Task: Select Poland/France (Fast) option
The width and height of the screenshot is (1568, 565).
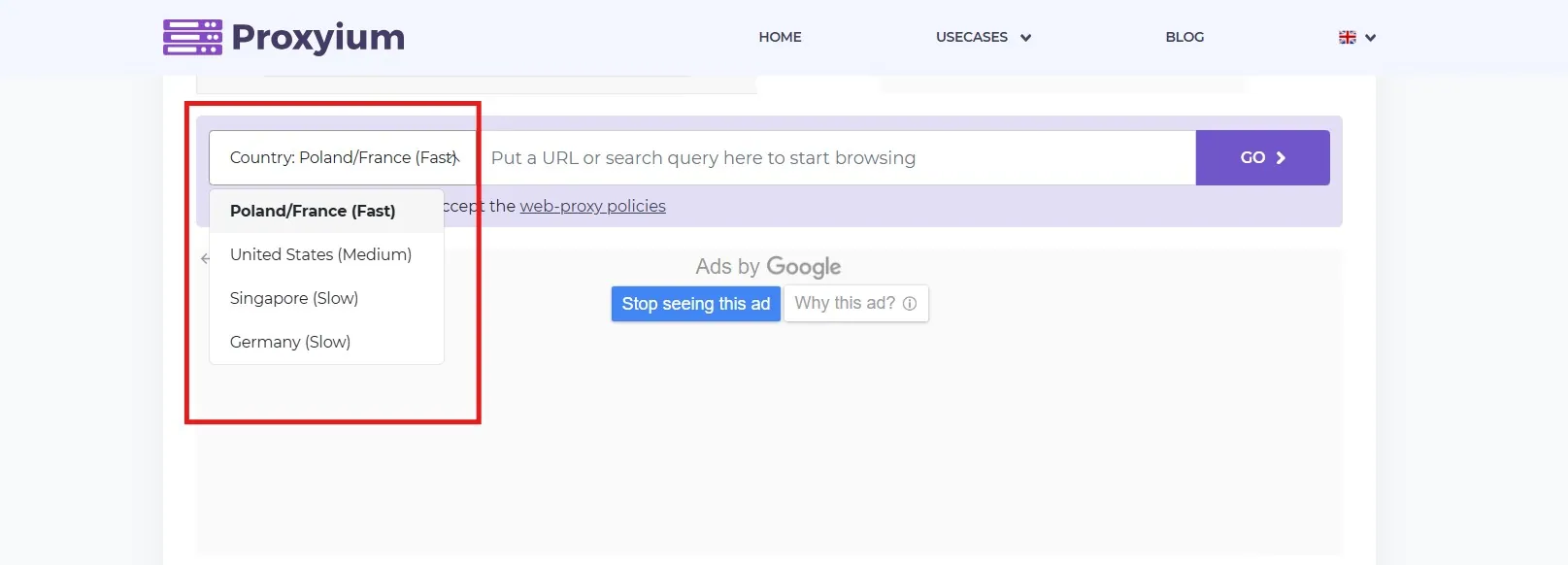Action: pyautogui.click(x=326, y=211)
